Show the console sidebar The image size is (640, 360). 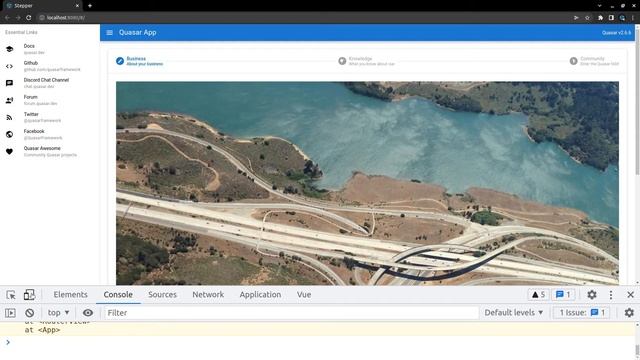pyautogui.click(x=10, y=313)
